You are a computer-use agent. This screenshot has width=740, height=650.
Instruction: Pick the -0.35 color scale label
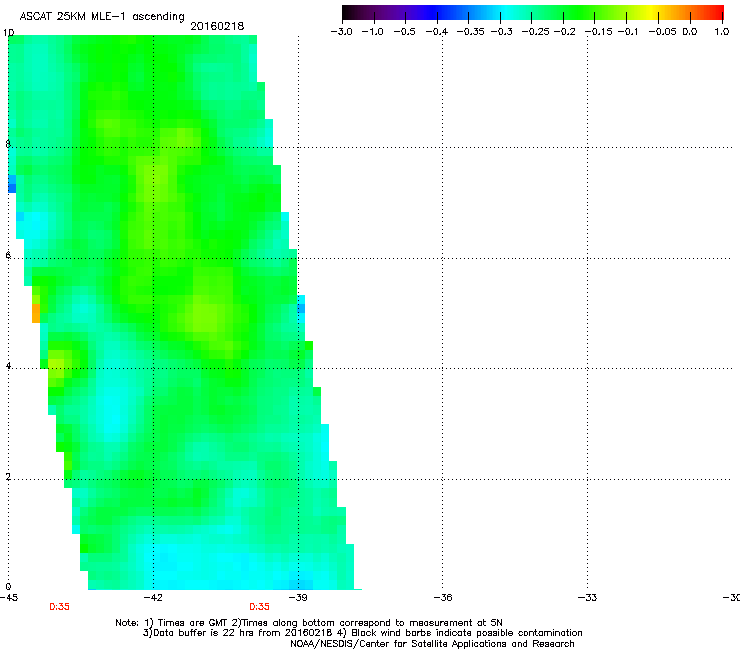[x=471, y=32]
